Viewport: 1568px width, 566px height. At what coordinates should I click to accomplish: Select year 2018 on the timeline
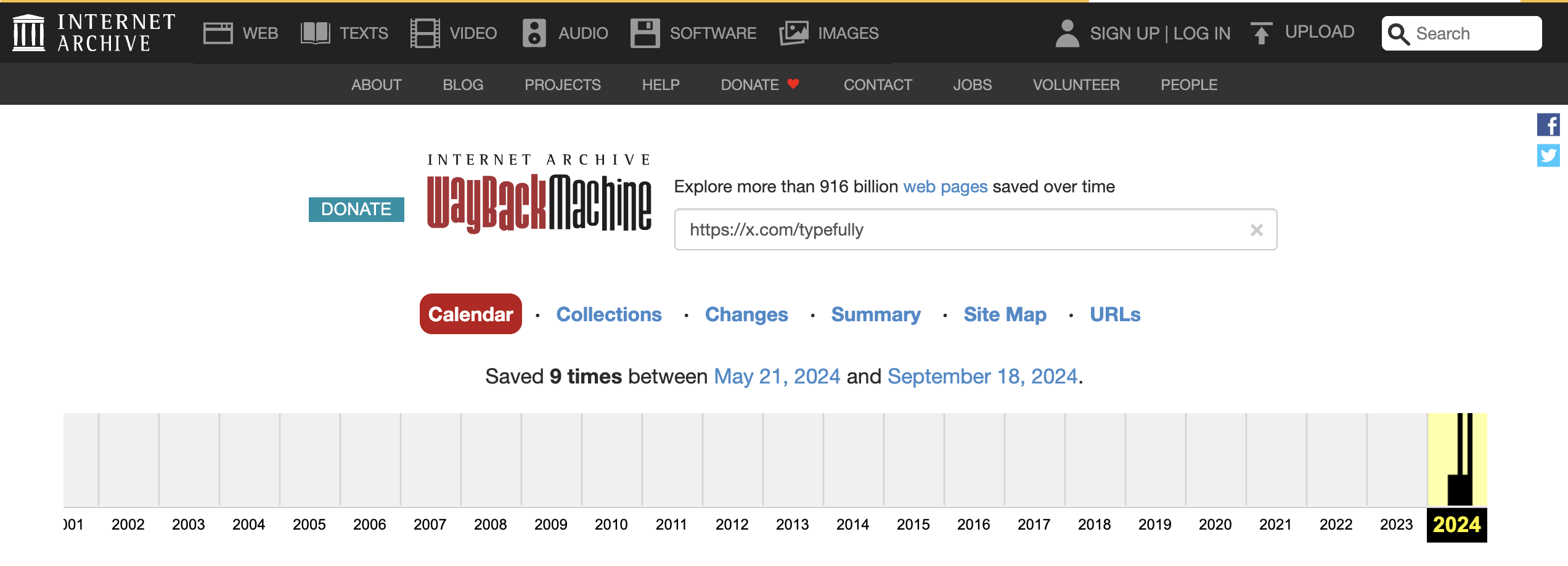1095,525
